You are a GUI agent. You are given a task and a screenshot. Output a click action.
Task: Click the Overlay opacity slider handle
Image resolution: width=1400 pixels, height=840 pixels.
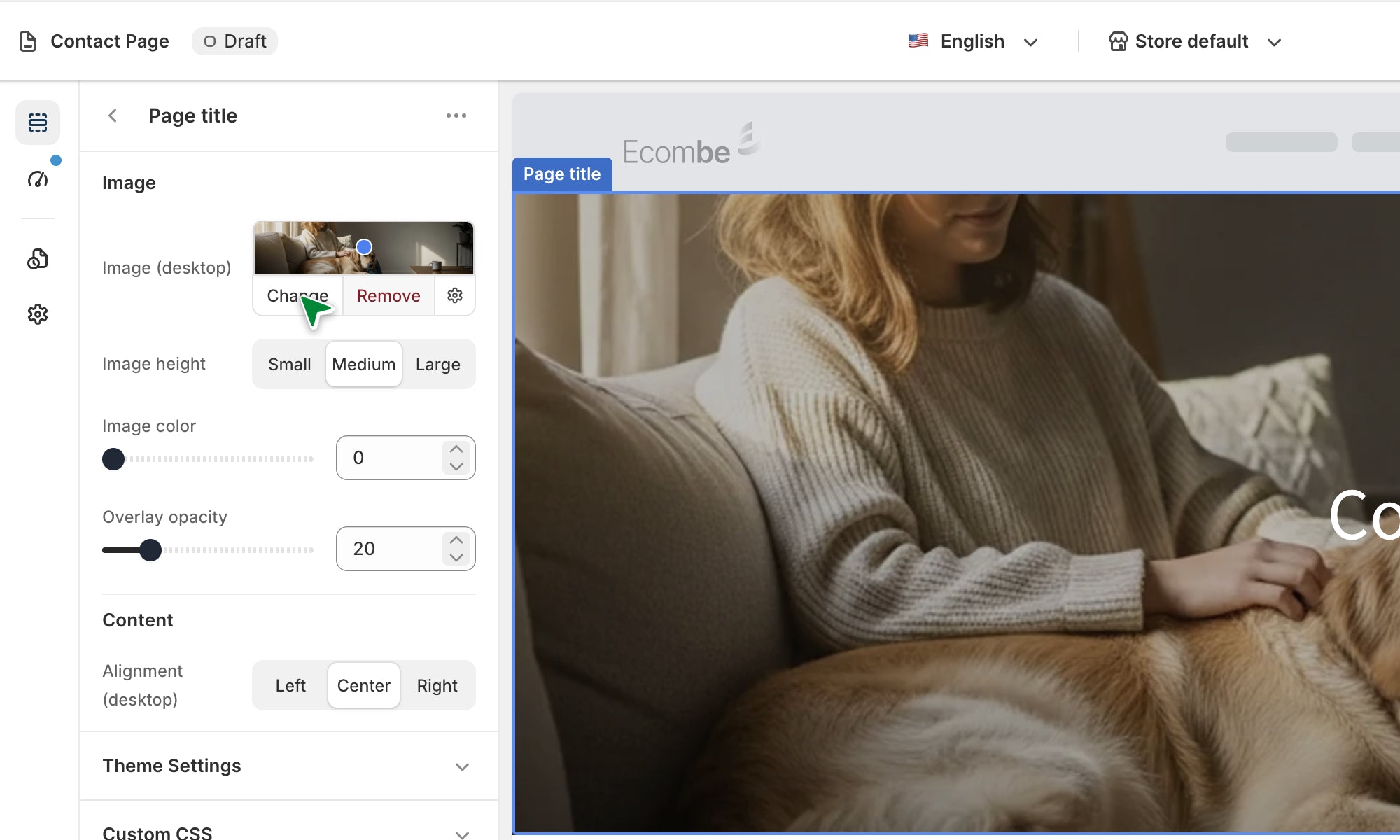click(150, 550)
